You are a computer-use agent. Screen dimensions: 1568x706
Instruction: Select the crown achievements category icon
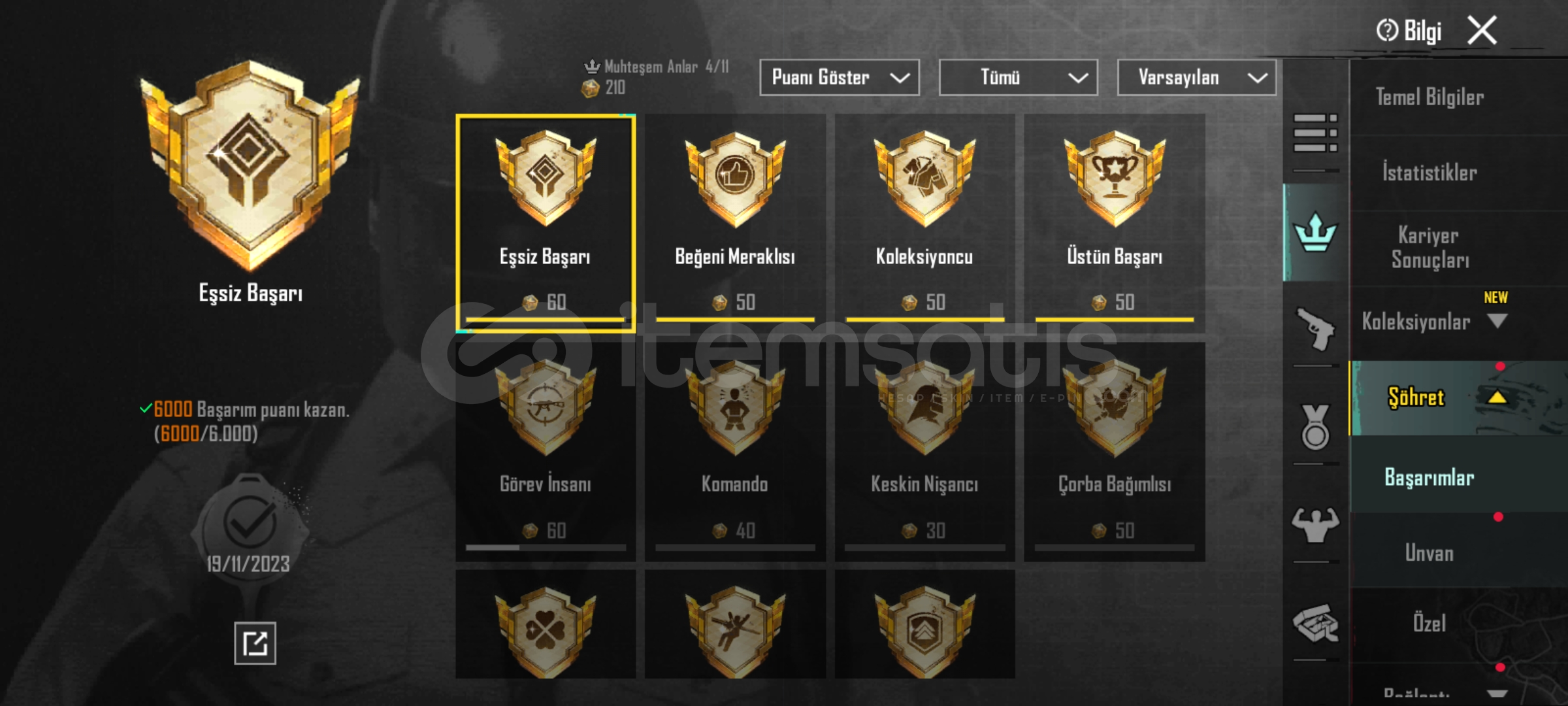coord(1315,233)
